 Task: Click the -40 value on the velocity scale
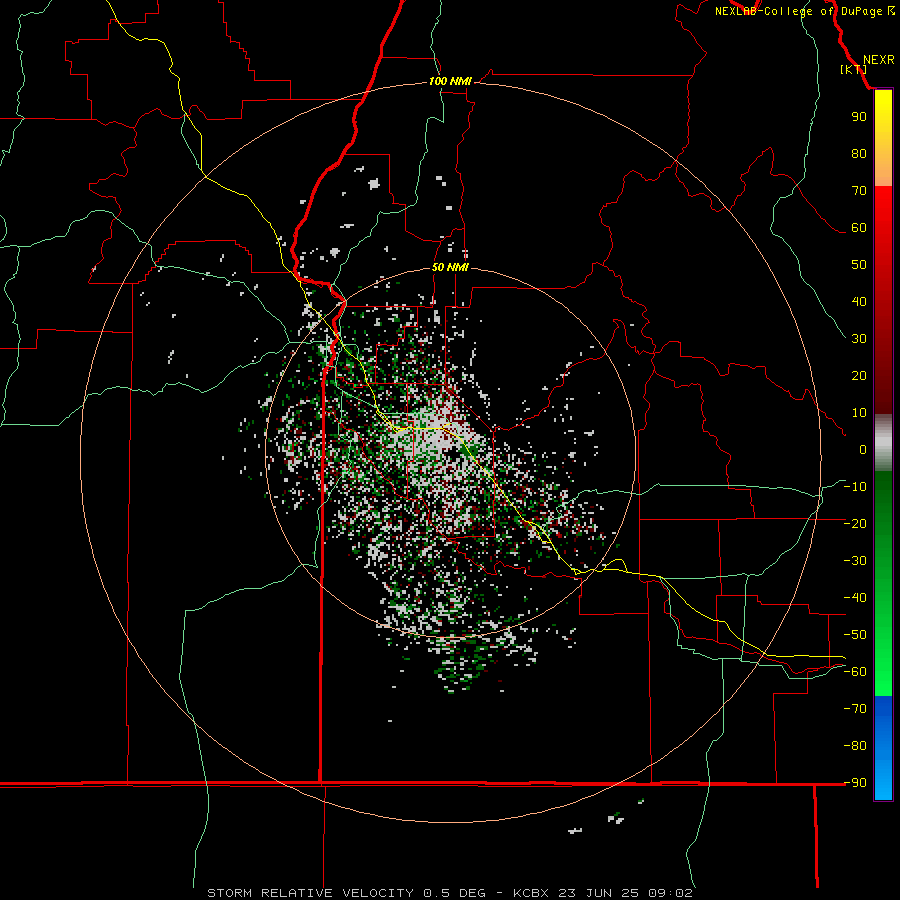[855, 598]
